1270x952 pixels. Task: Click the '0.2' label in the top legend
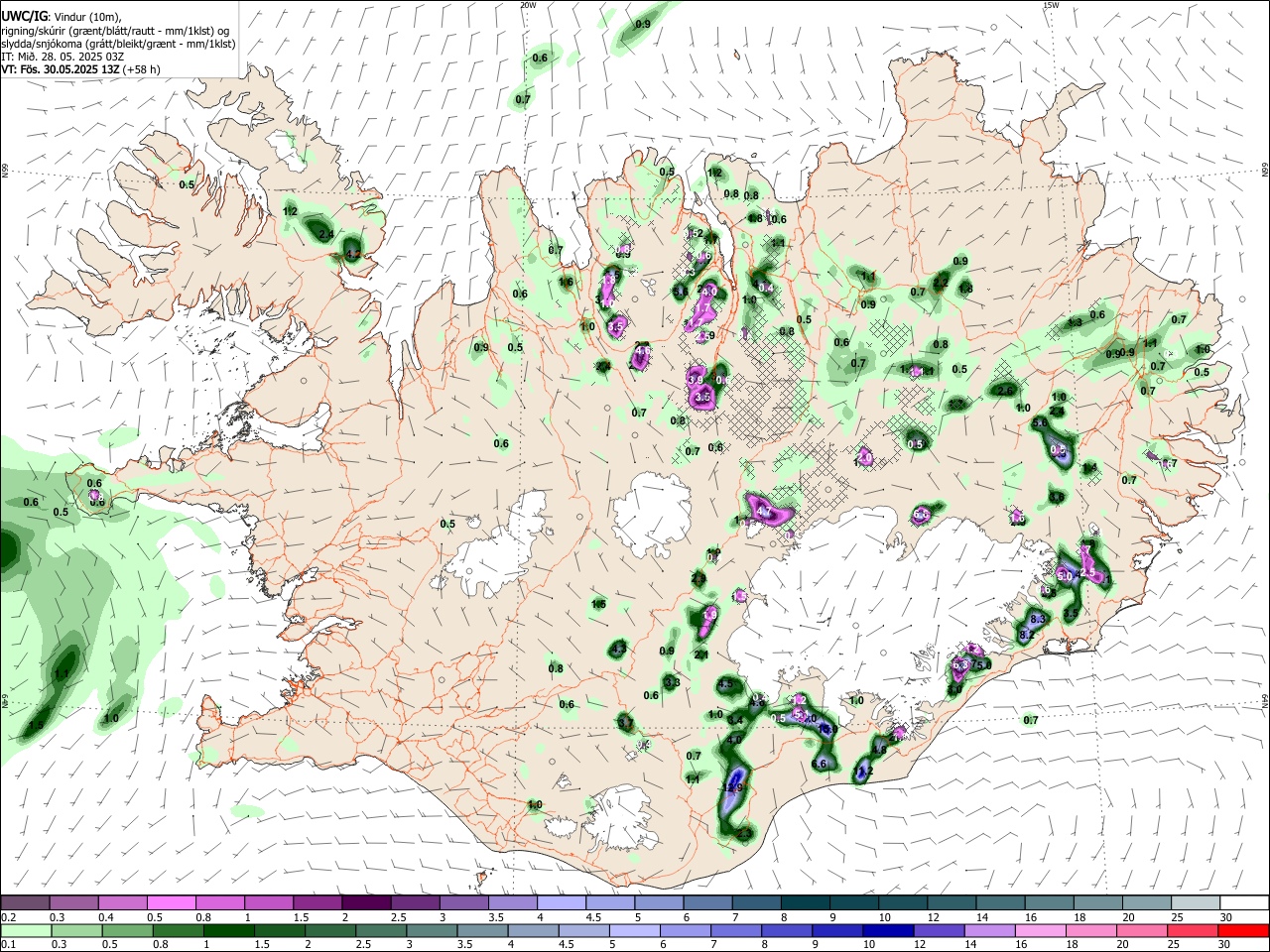pos(9,917)
